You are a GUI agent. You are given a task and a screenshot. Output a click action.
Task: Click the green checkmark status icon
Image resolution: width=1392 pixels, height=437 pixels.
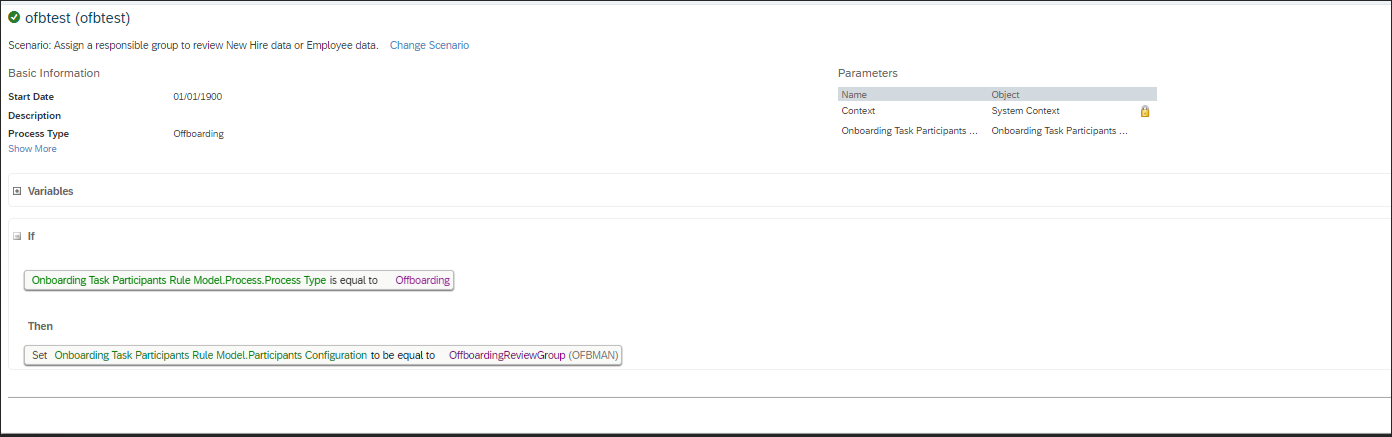14,17
